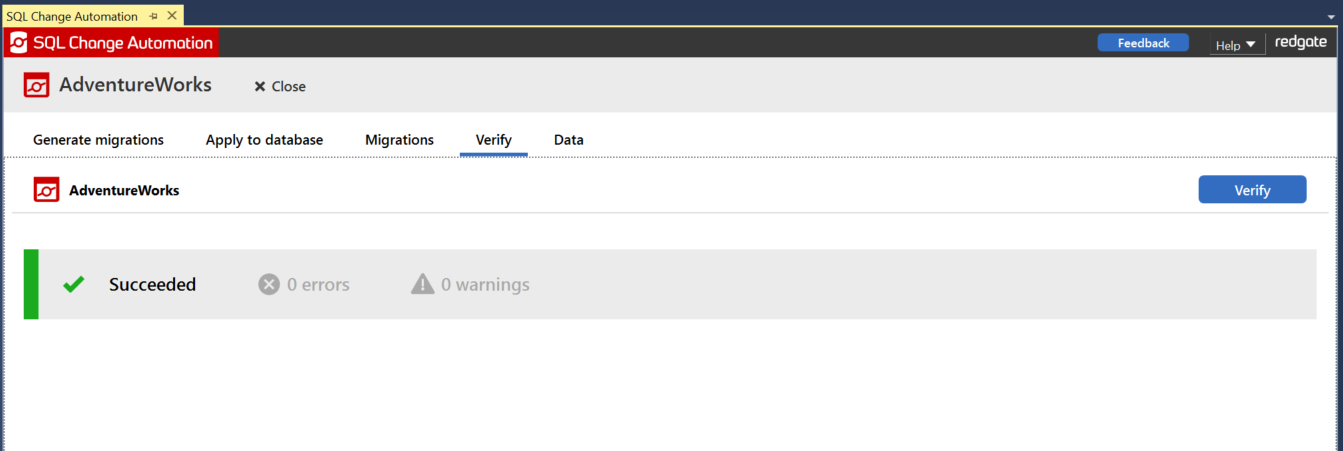The image size is (1343, 451).
Task: Open the Migrations tab
Action: point(399,140)
